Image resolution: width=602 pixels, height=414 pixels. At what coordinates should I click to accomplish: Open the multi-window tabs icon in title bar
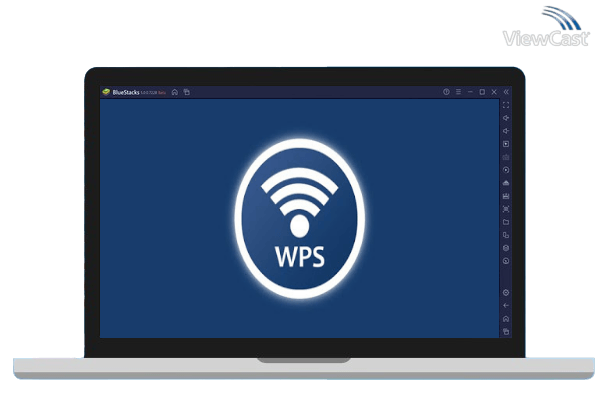[x=187, y=92]
